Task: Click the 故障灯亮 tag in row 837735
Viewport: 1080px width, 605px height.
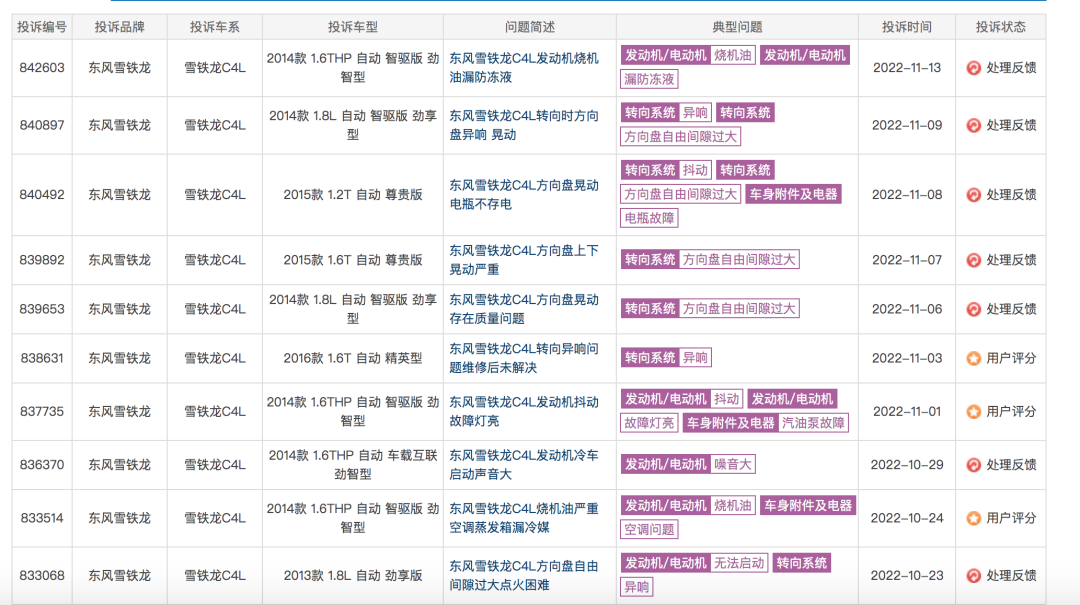Action: click(649, 423)
